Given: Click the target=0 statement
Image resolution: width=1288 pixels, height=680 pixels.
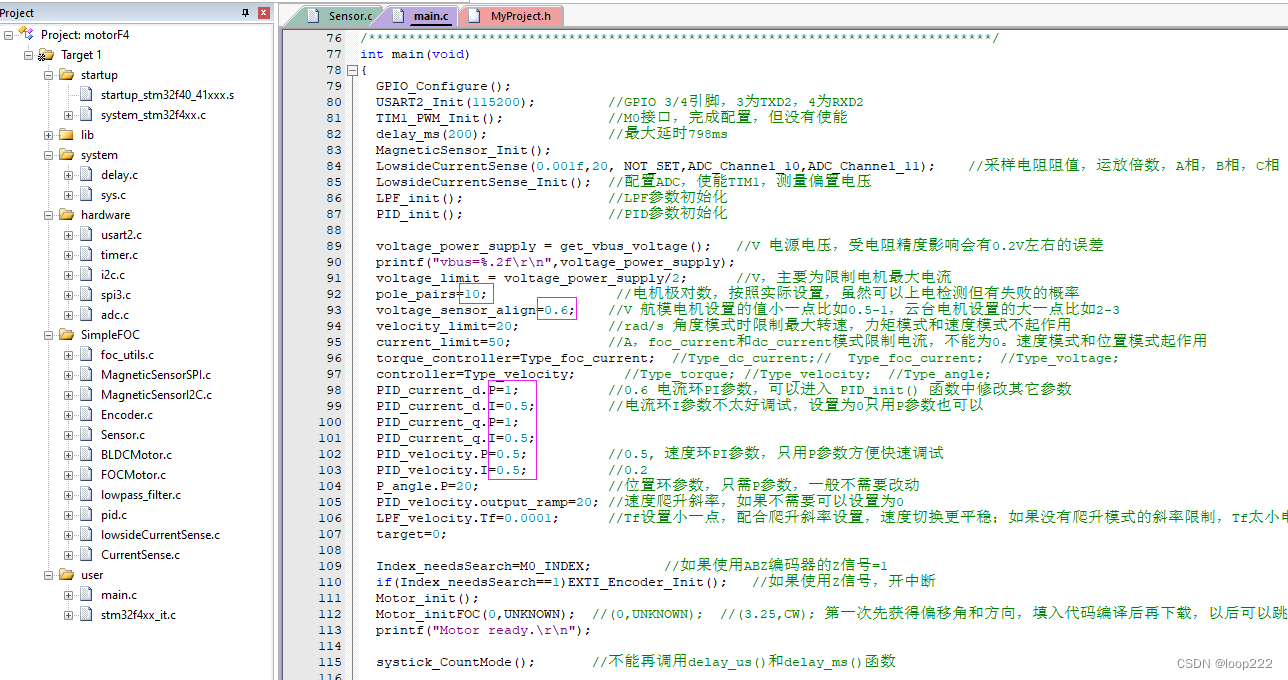Looking at the screenshot, I should [411, 534].
